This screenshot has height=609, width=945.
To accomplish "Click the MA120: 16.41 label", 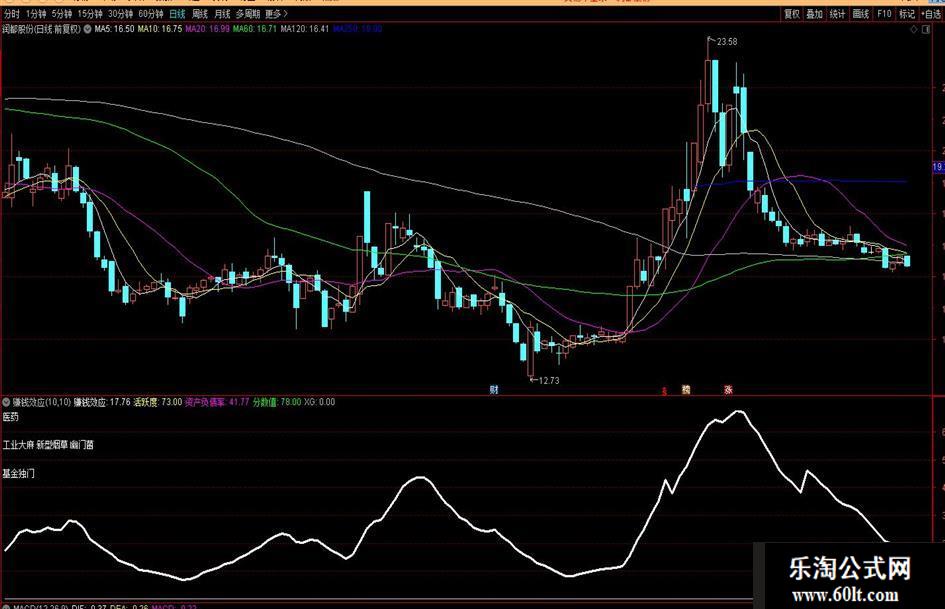I will tap(305, 28).
